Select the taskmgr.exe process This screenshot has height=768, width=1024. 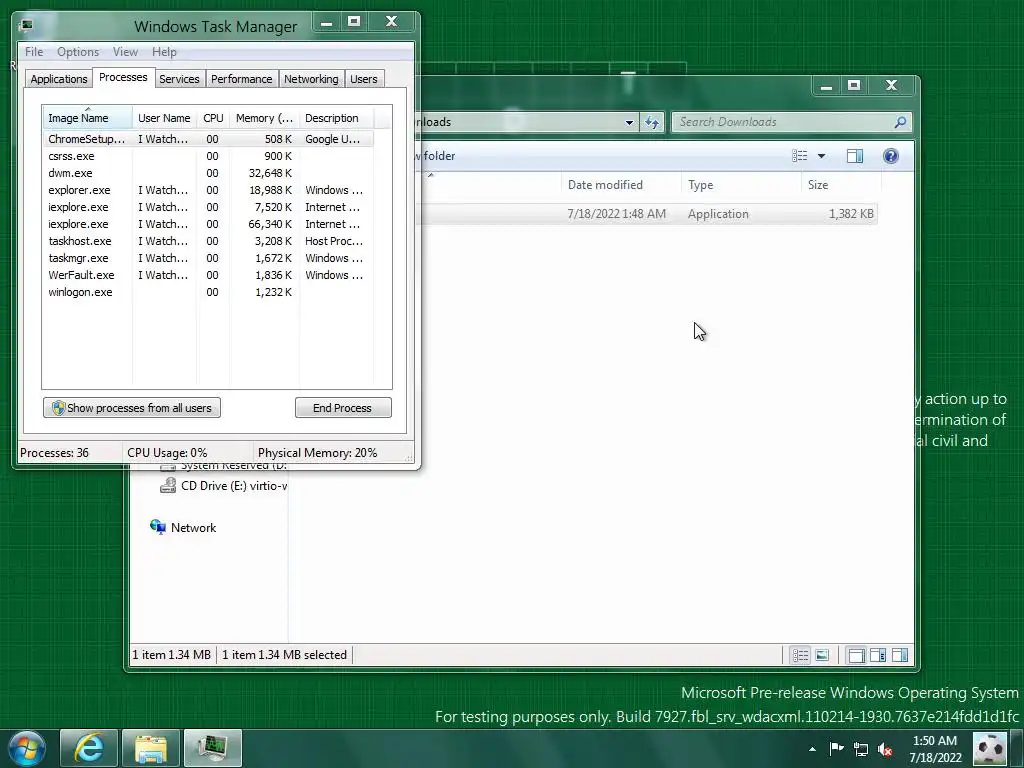[208, 258]
